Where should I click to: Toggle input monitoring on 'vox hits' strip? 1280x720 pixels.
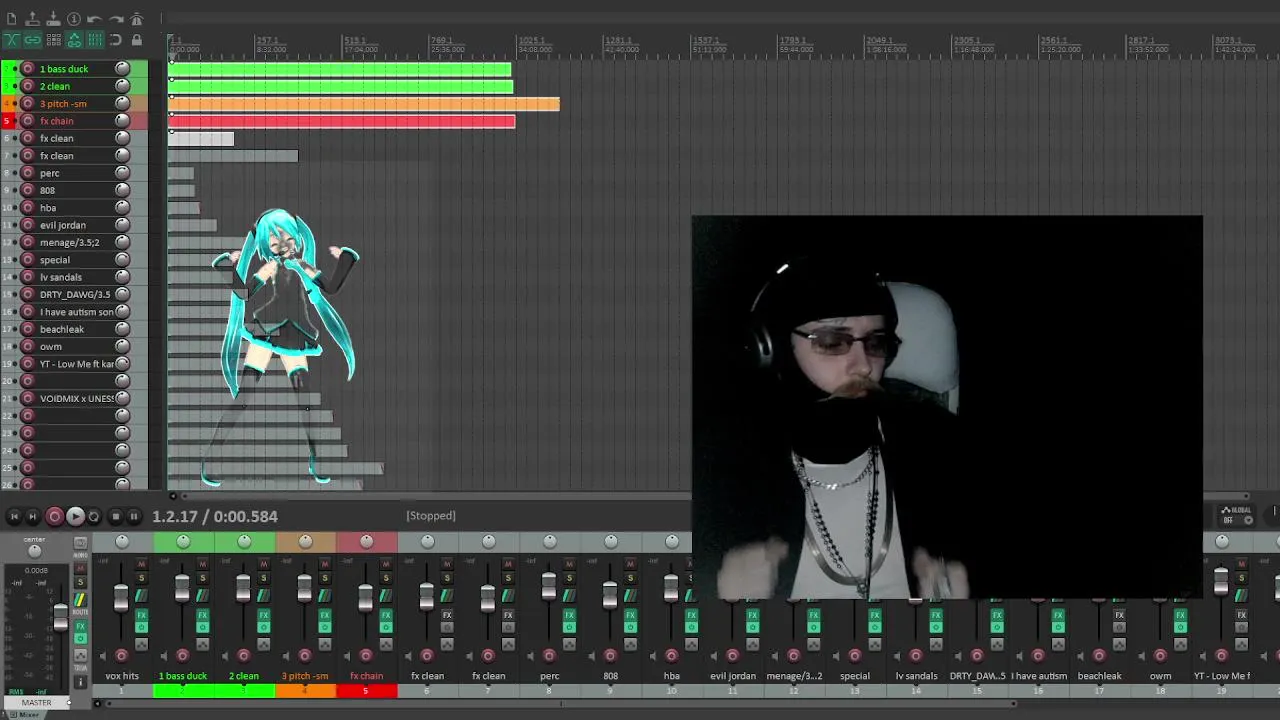pyautogui.click(x=102, y=656)
